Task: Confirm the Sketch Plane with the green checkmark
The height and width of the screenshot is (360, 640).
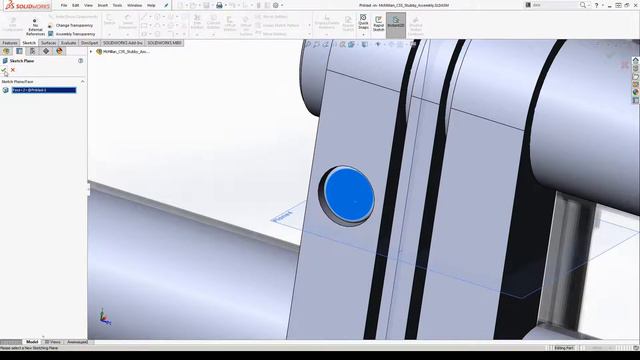Action: tap(4, 70)
